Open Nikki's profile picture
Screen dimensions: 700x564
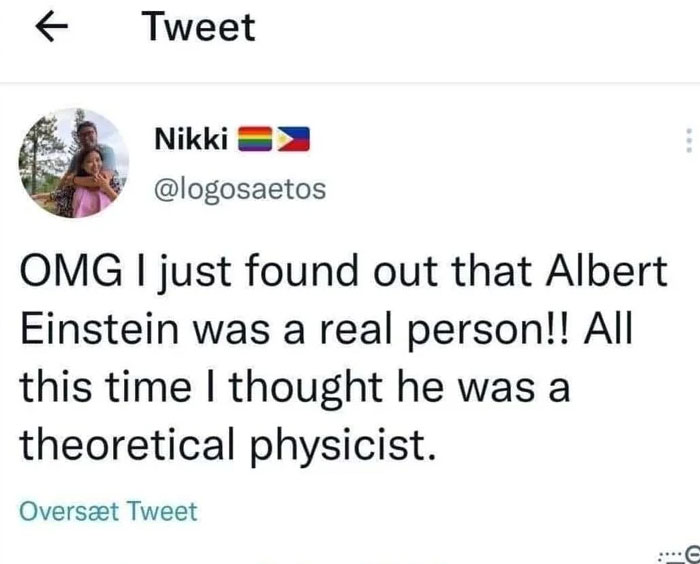[74, 163]
